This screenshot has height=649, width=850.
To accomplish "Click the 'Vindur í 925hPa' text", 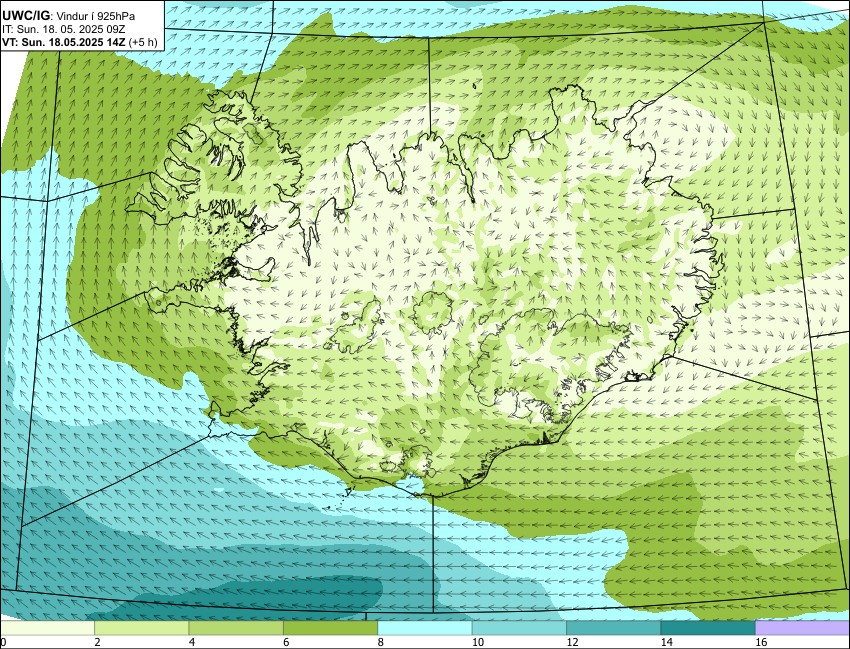I will [x=96, y=16].
